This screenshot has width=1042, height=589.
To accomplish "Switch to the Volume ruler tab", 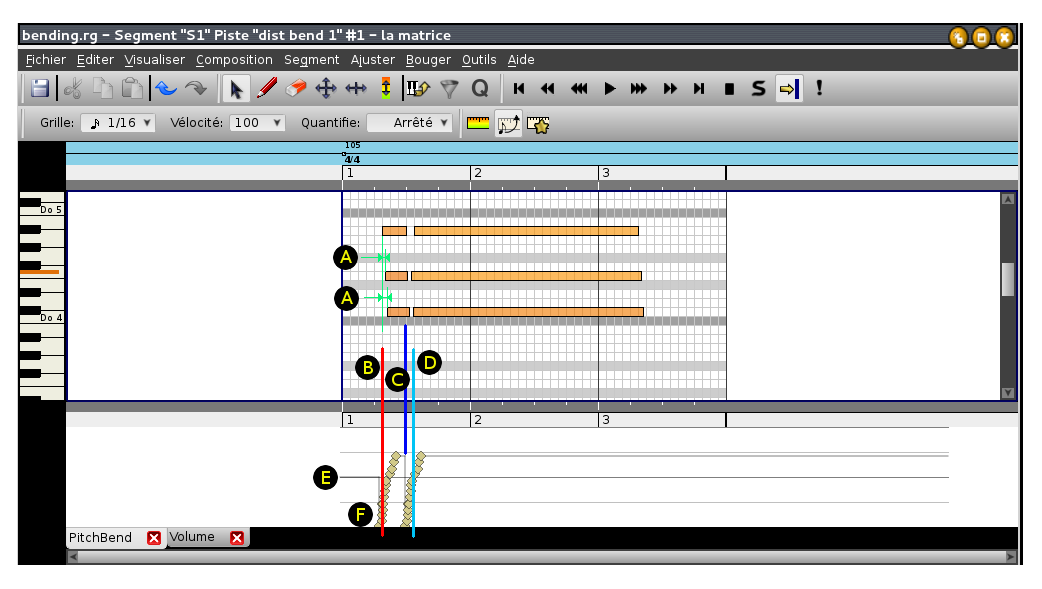I will [192, 536].
